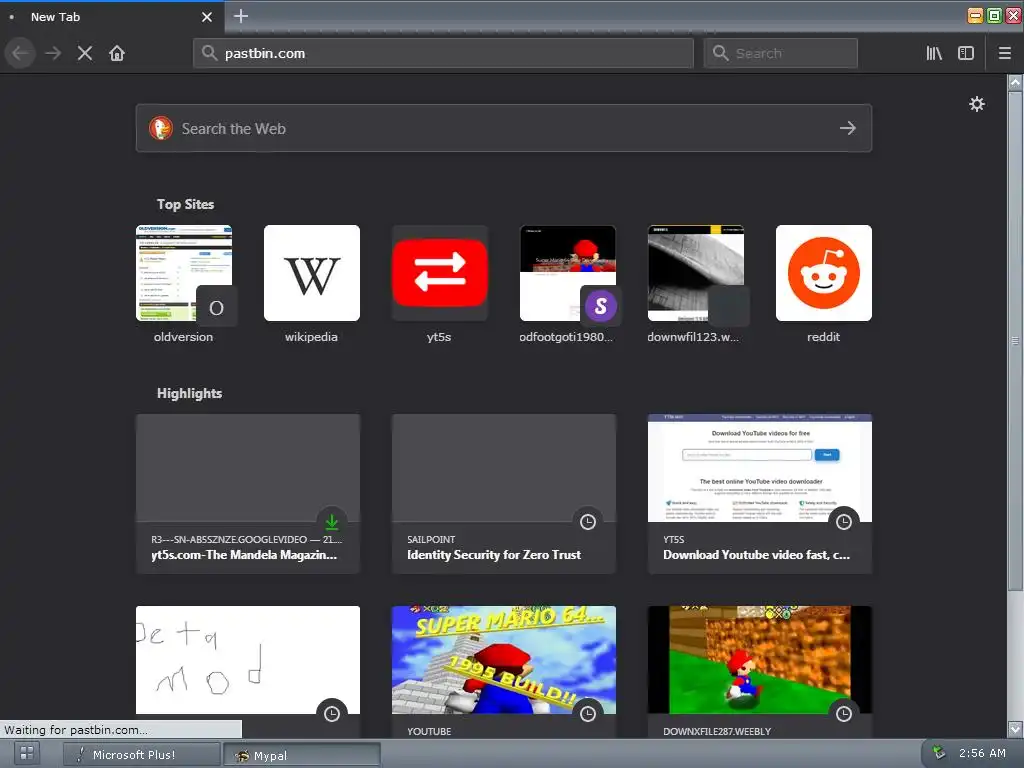Viewport: 1024px width, 768px height.
Task: Close the New Tab tab
Action: 207,17
